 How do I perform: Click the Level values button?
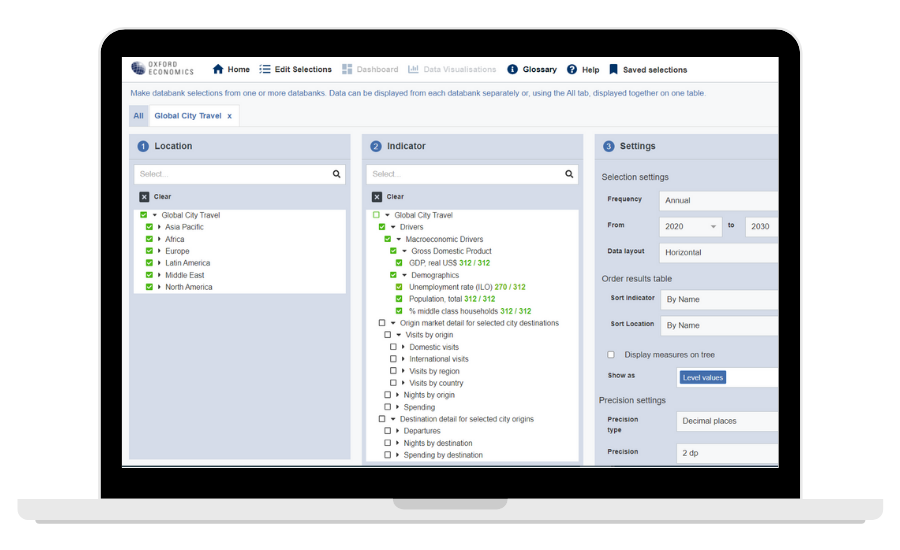[x=702, y=377]
